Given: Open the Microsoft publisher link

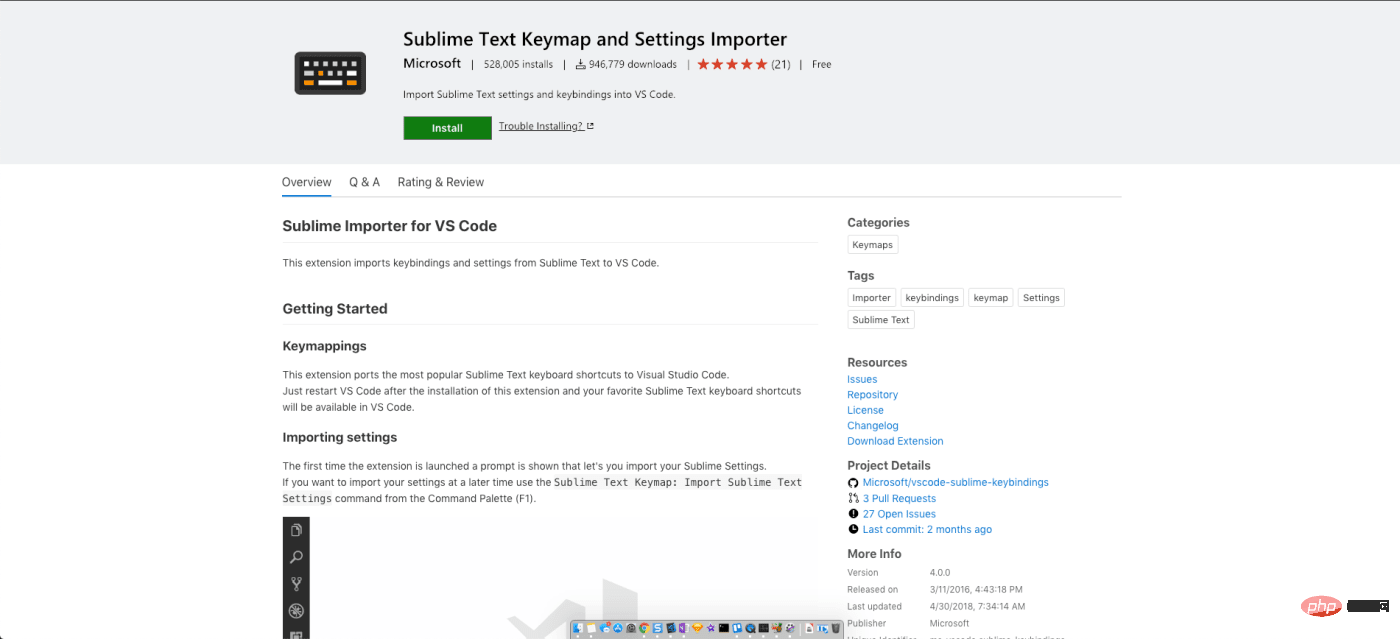Looking at the screenshot, I should coord(432,63).
